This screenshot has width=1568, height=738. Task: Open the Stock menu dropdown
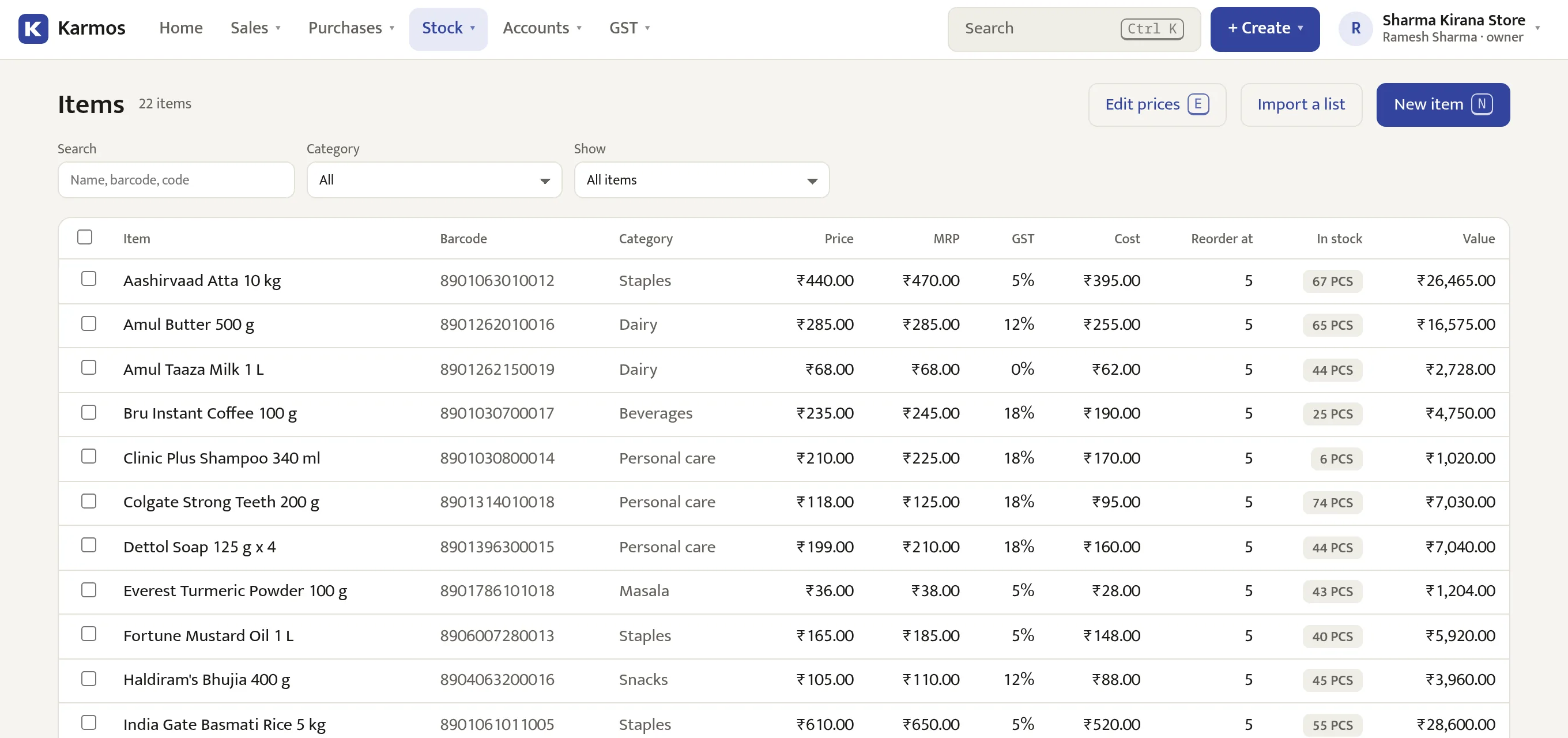pos(448,28)
